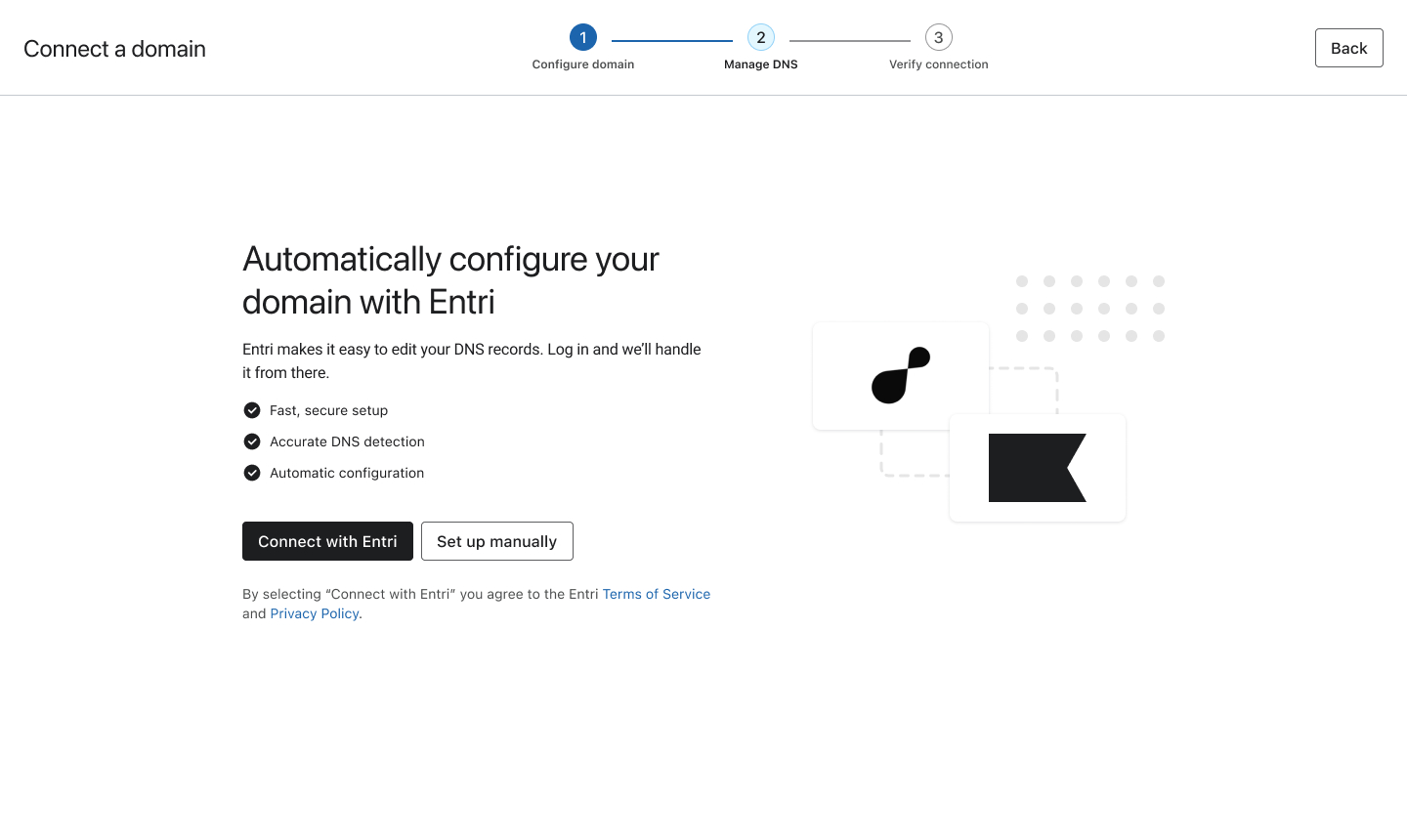Click the Entri makes it easy description

472,360
